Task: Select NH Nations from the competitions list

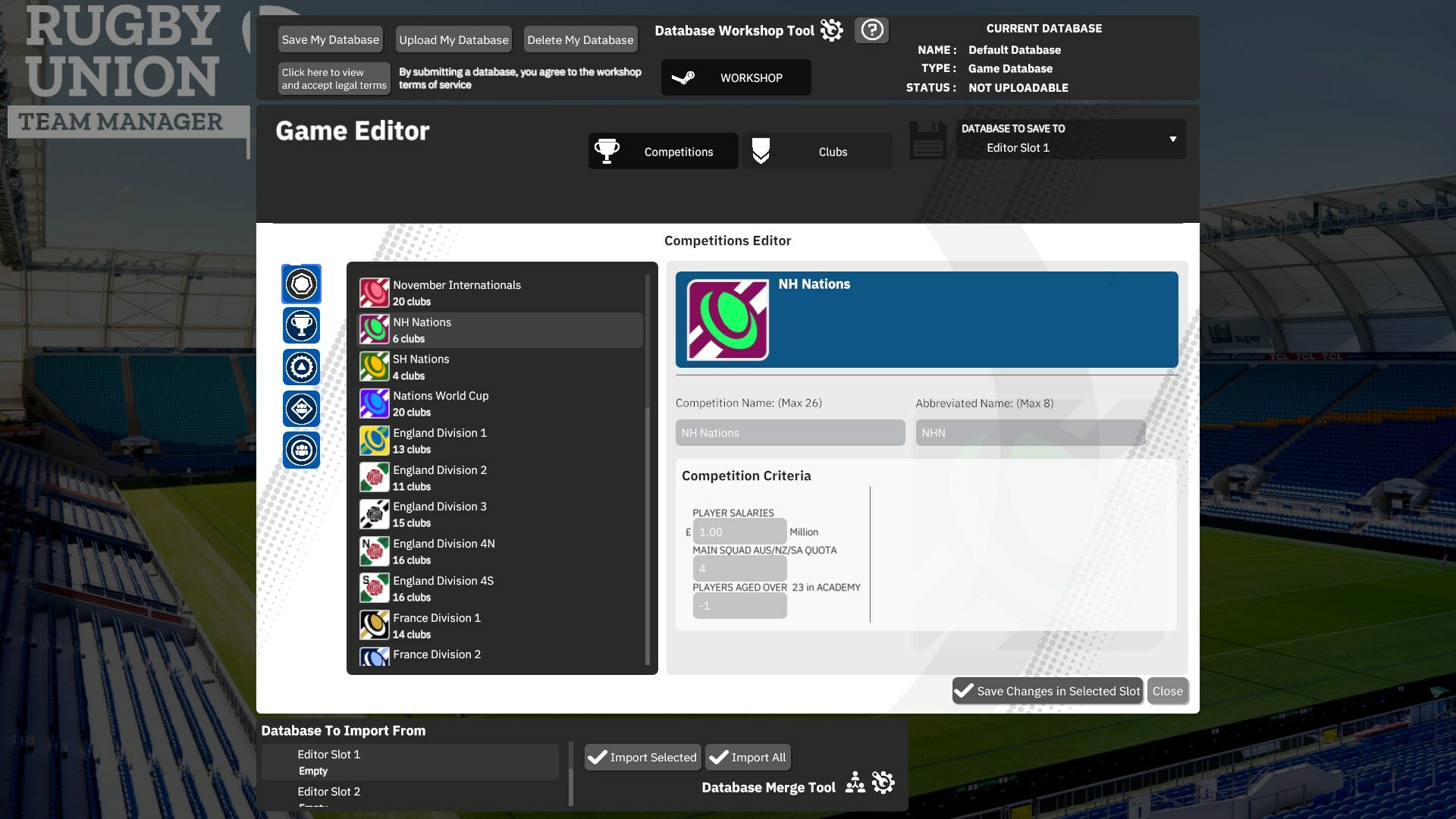Action: (499, 329)
